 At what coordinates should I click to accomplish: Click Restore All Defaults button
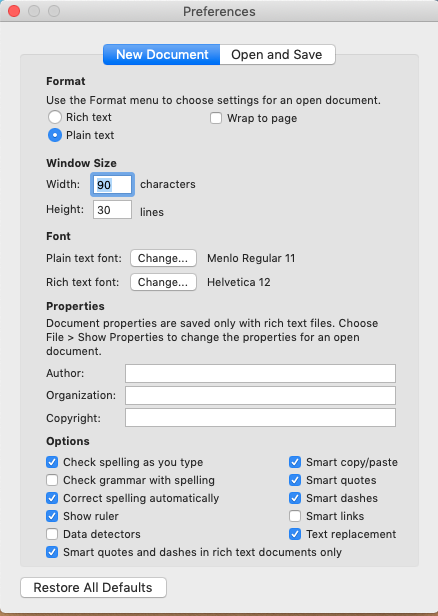tap(93, 588)
